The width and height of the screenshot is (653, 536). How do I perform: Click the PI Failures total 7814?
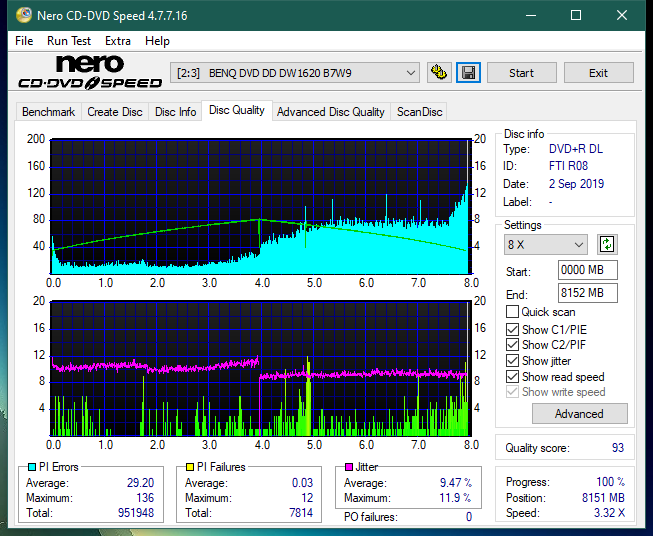(x=301, y=512)
